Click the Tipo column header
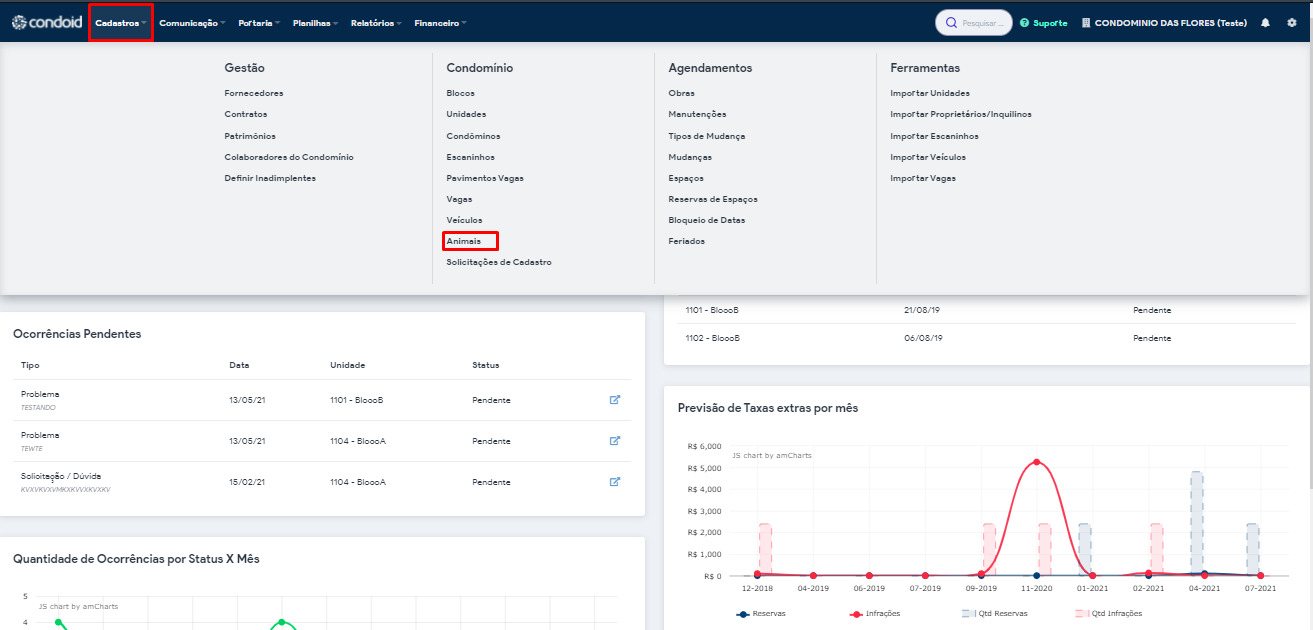Screen dimensions: 1313x630 (x=30, y=365)
